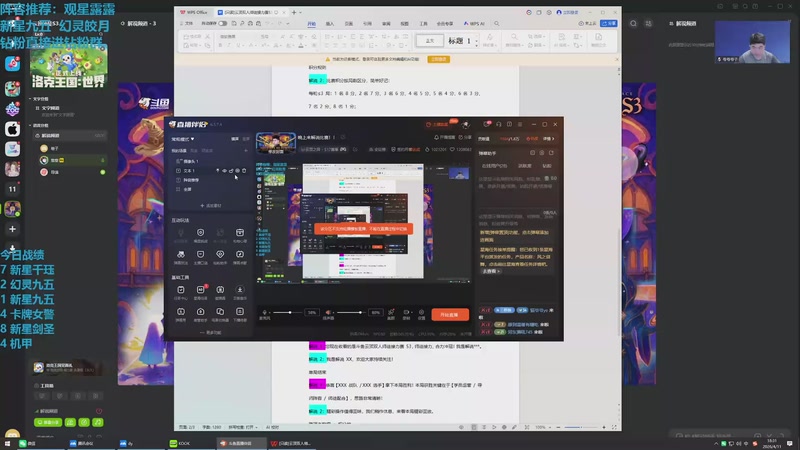Mute microphone icon in streaming app
800x450 pixels.
(264, 312)
